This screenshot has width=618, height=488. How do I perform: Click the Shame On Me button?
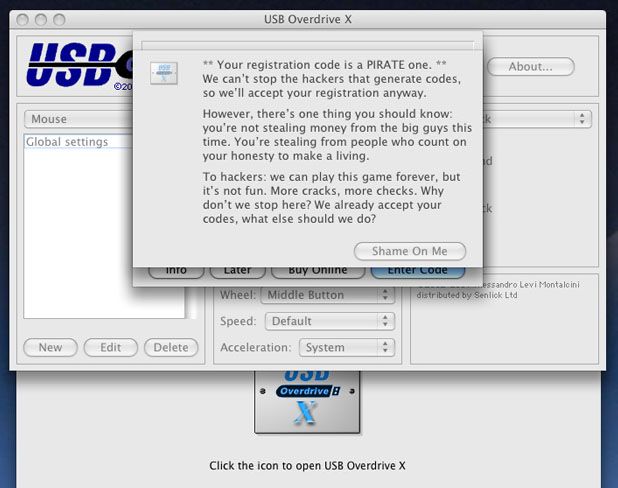(x=410, y=251)
